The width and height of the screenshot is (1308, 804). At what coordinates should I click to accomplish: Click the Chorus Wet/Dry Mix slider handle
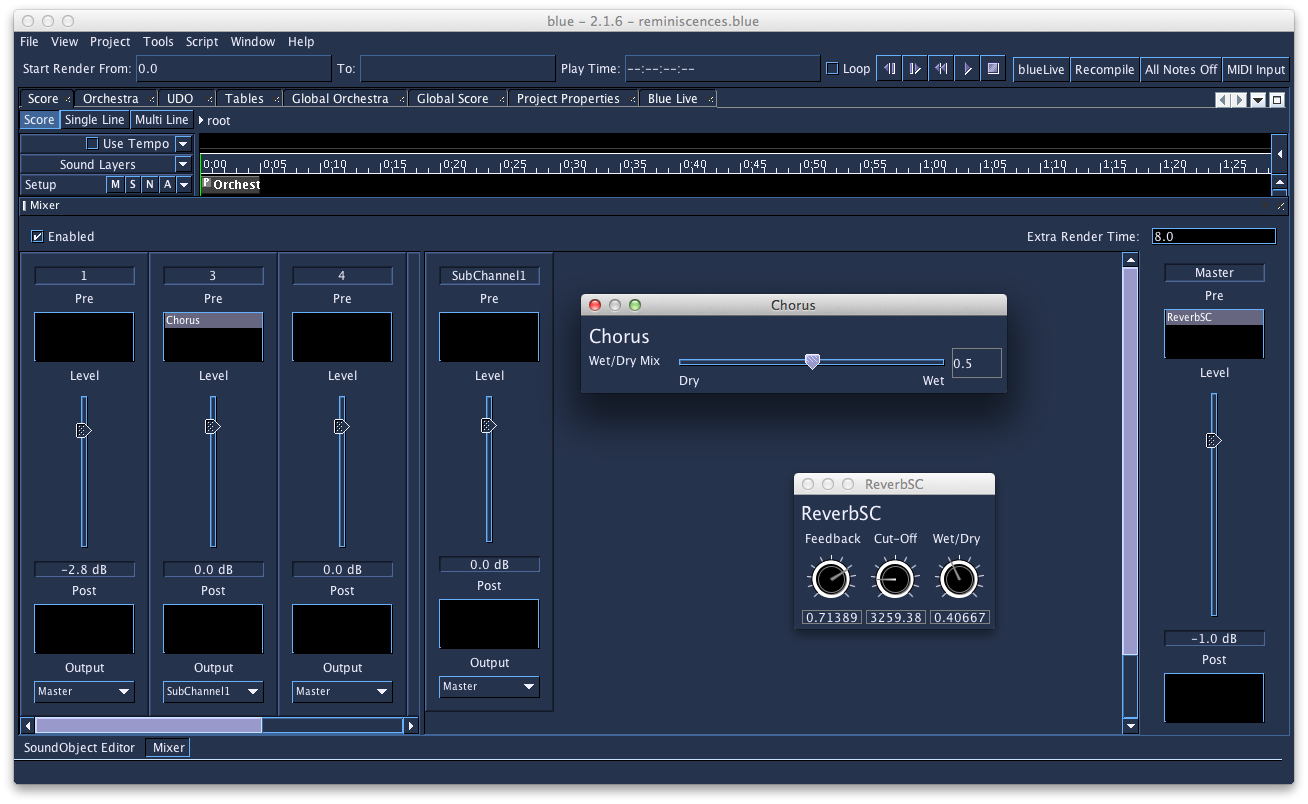[812, 362]
